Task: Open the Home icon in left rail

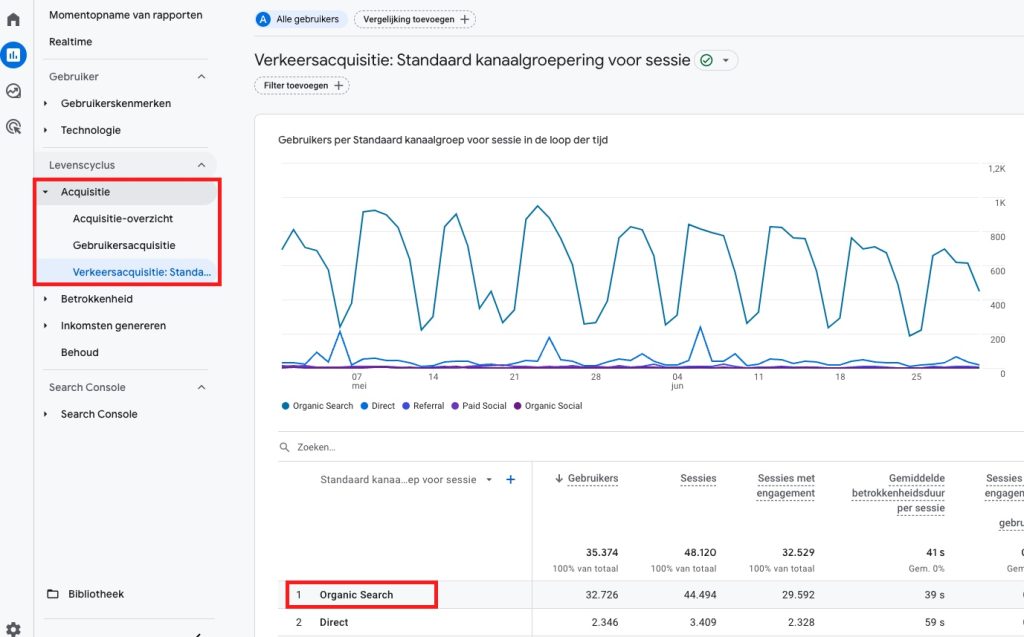Action: tap(13, 19)
